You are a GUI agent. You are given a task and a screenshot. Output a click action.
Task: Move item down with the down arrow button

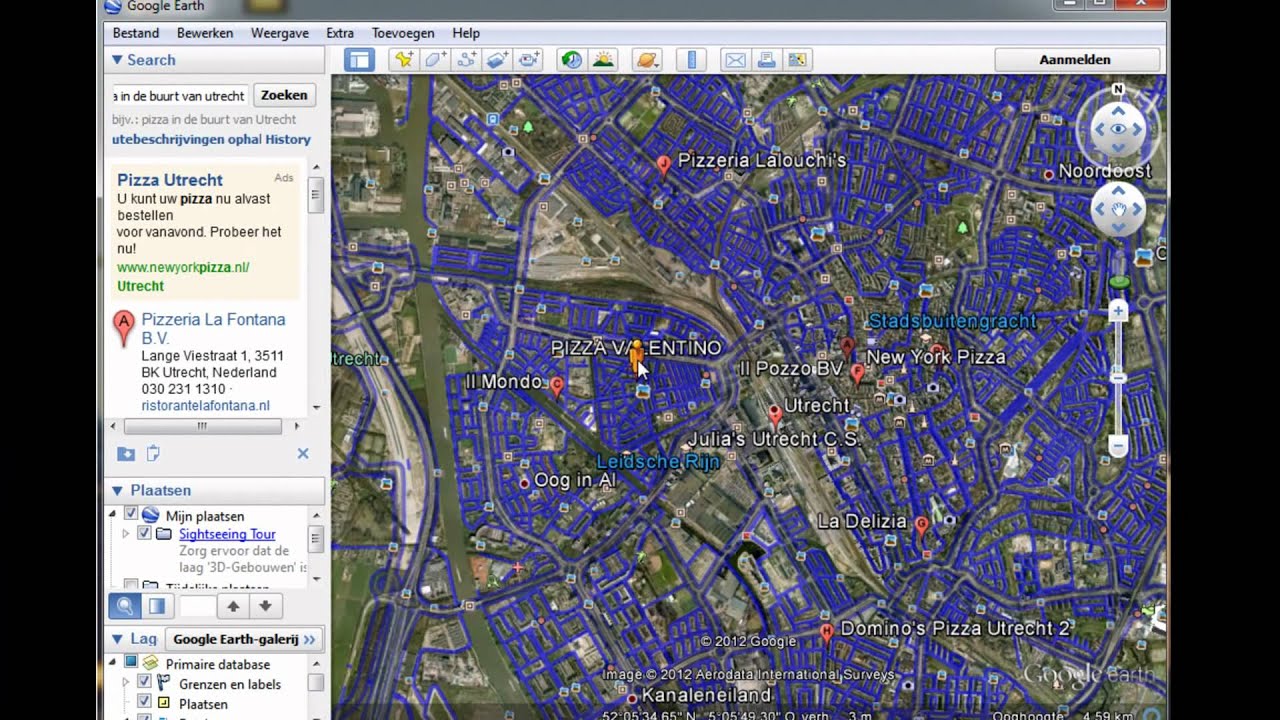(x=265, y=606)
